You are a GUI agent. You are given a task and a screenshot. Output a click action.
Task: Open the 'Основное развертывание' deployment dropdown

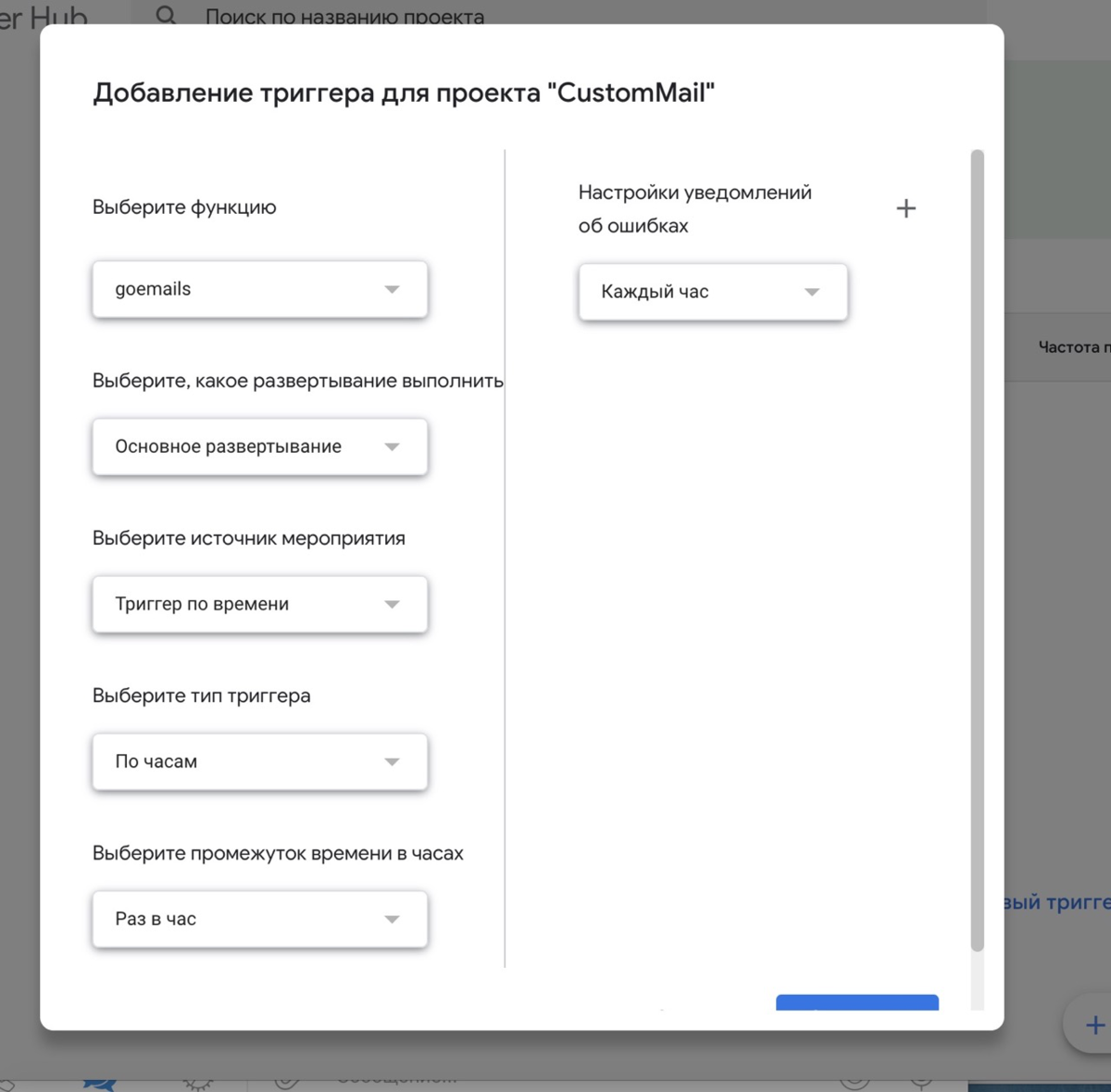259,446
